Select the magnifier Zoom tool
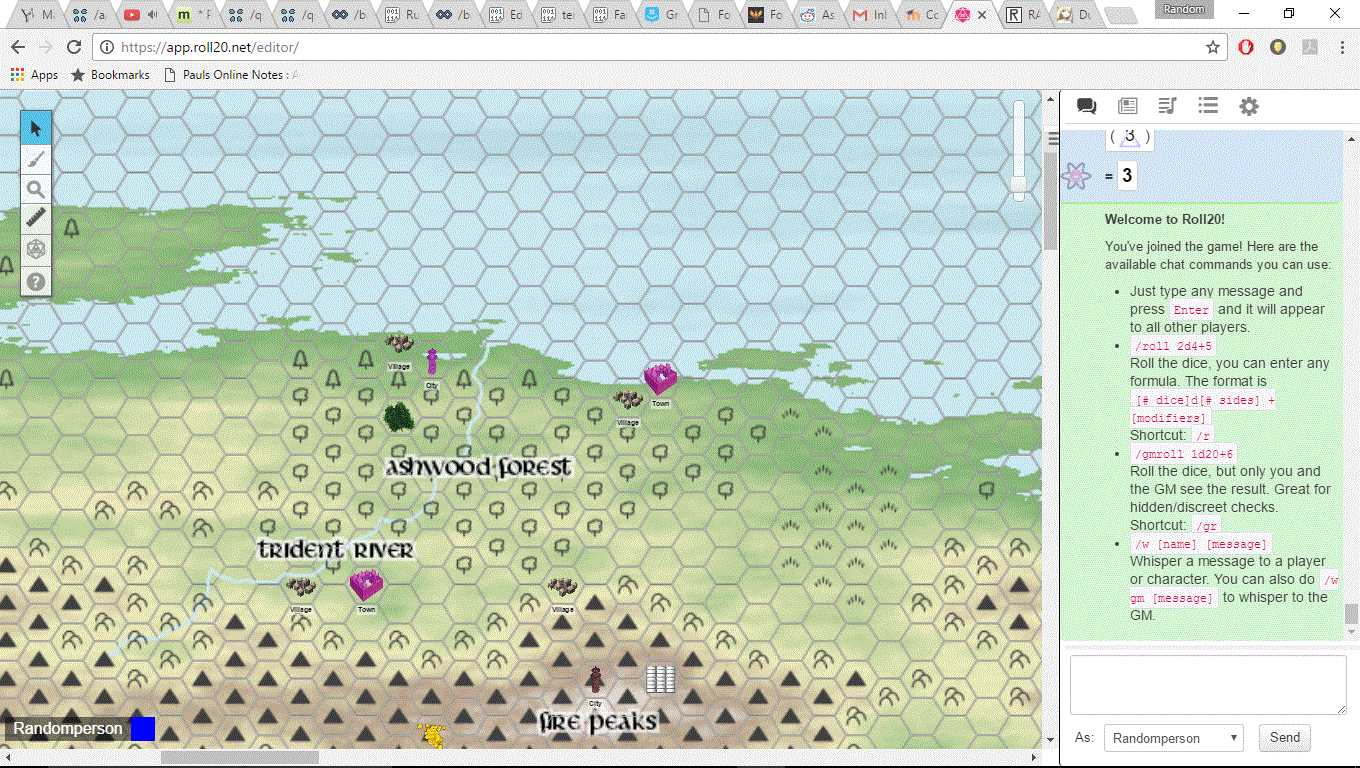This screenshot has height=768, width=1360. [x=36, y=189]
